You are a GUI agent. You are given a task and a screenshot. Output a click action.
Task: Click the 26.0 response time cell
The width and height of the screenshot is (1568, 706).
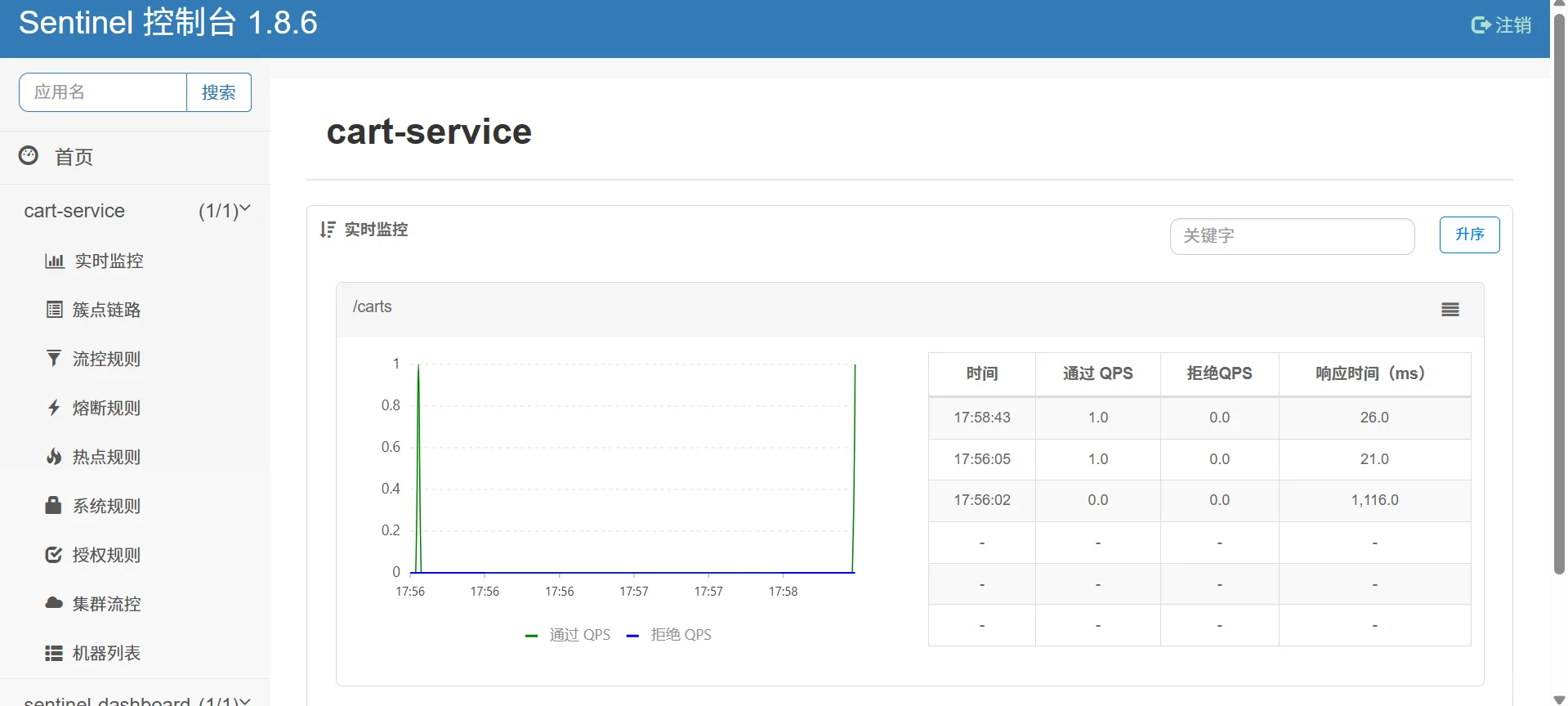tap(1375, 418)
